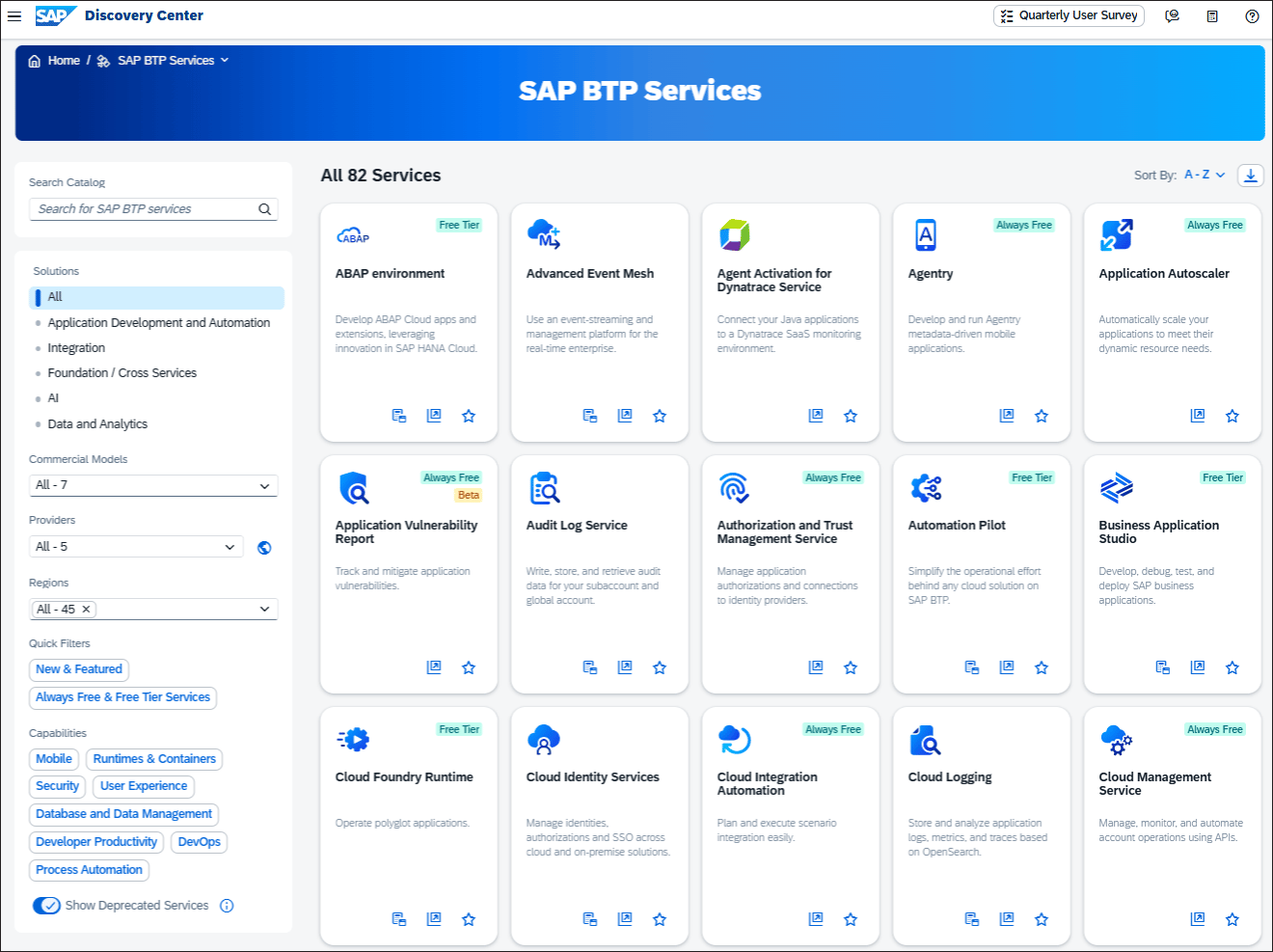Toggle the Process Automation capability filter
The height and width of the screenshot is (952, 1273).
(89, 870)
